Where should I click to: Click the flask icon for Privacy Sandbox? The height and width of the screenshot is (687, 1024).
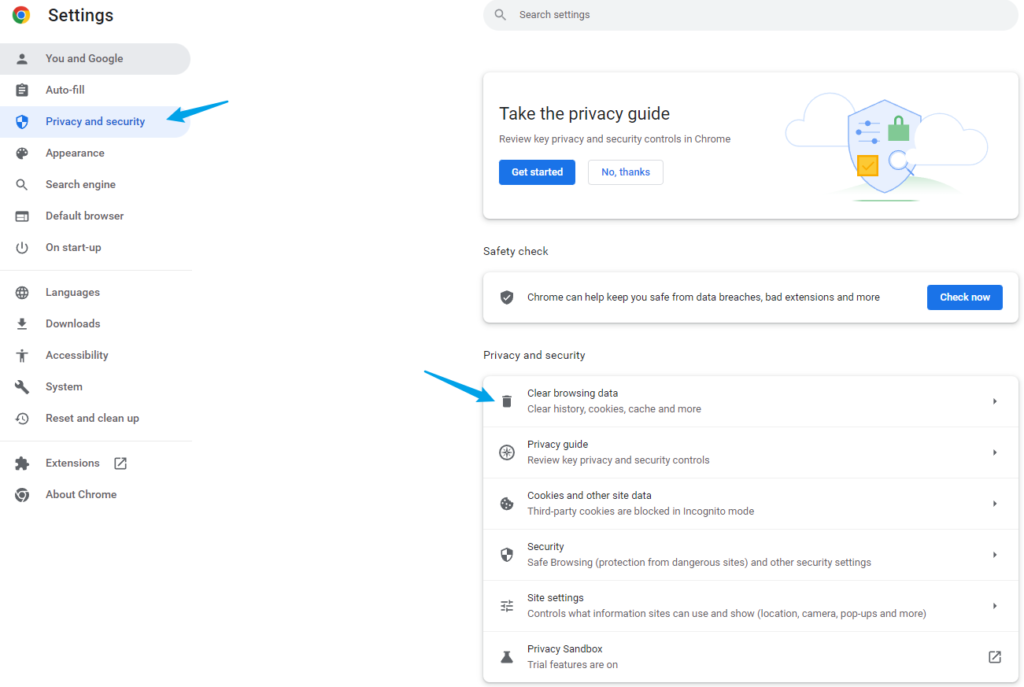507,657
